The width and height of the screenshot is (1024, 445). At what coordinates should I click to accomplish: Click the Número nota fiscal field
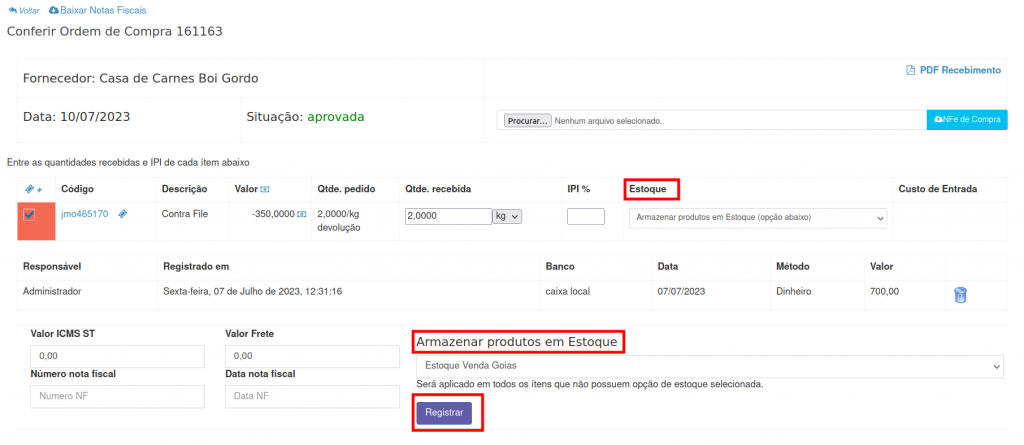click(x=117, y=396)
